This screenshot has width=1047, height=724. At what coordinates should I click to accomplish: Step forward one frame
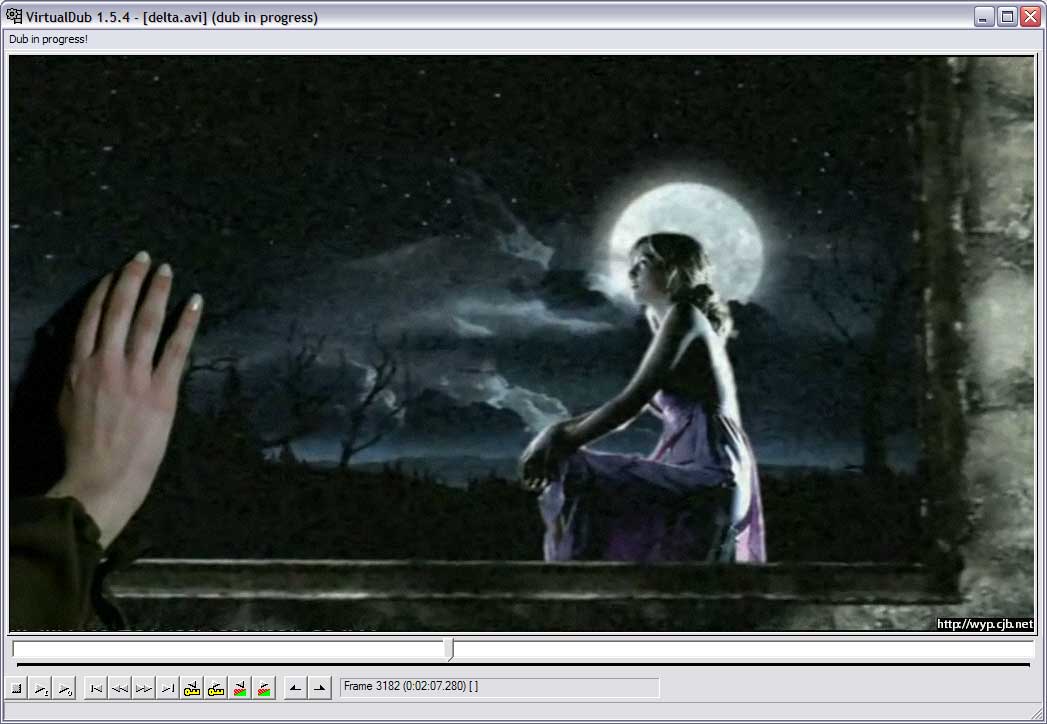(144, 688)
